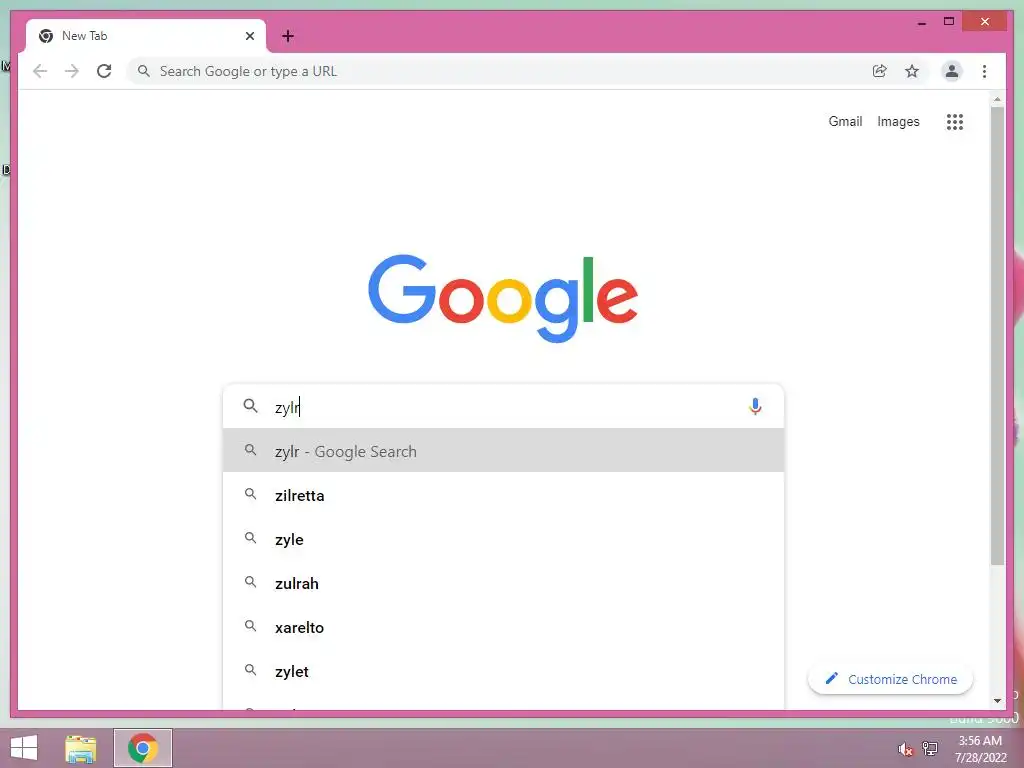Open a new tab with plus button

[x=288, y=36]
